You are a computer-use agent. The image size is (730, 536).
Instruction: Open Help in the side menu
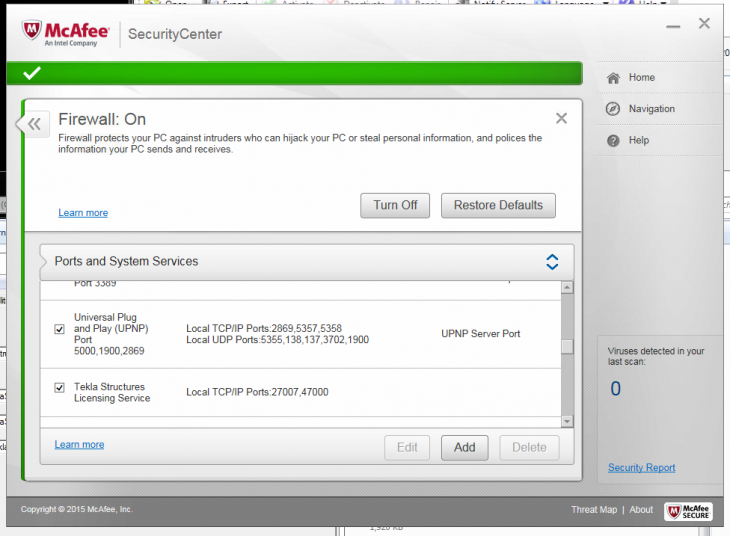pyautogui.click(x=639, y=140)
